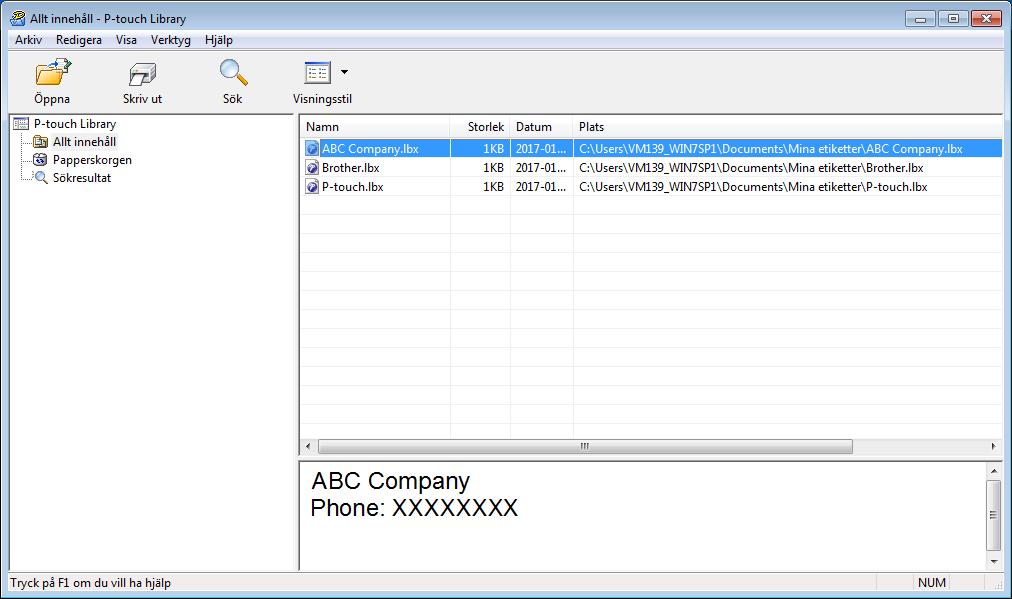Click the Skriv ut printer icon

click(x=142, y=74)
